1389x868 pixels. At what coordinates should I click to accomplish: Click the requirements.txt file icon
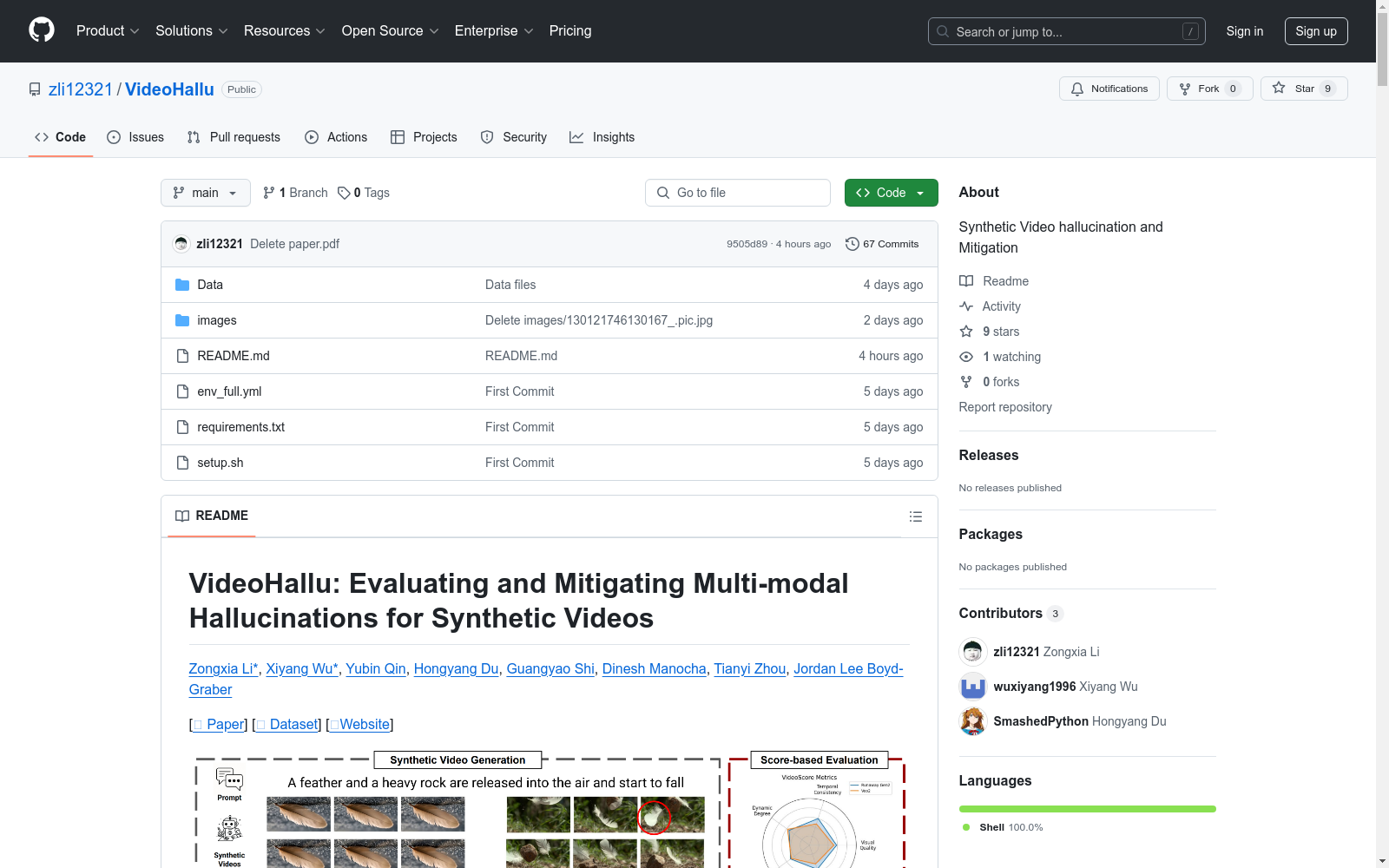click(x=182, y=427)
